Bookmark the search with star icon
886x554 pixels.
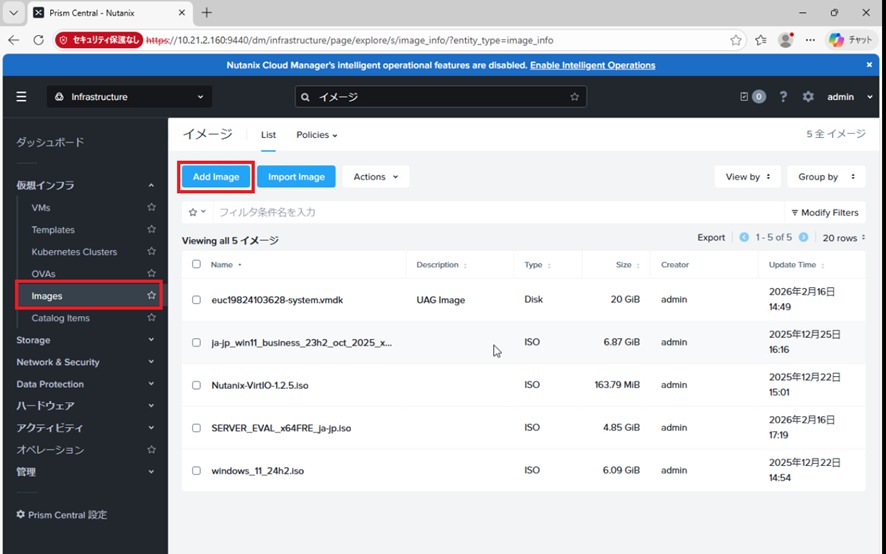click(575, 97)
